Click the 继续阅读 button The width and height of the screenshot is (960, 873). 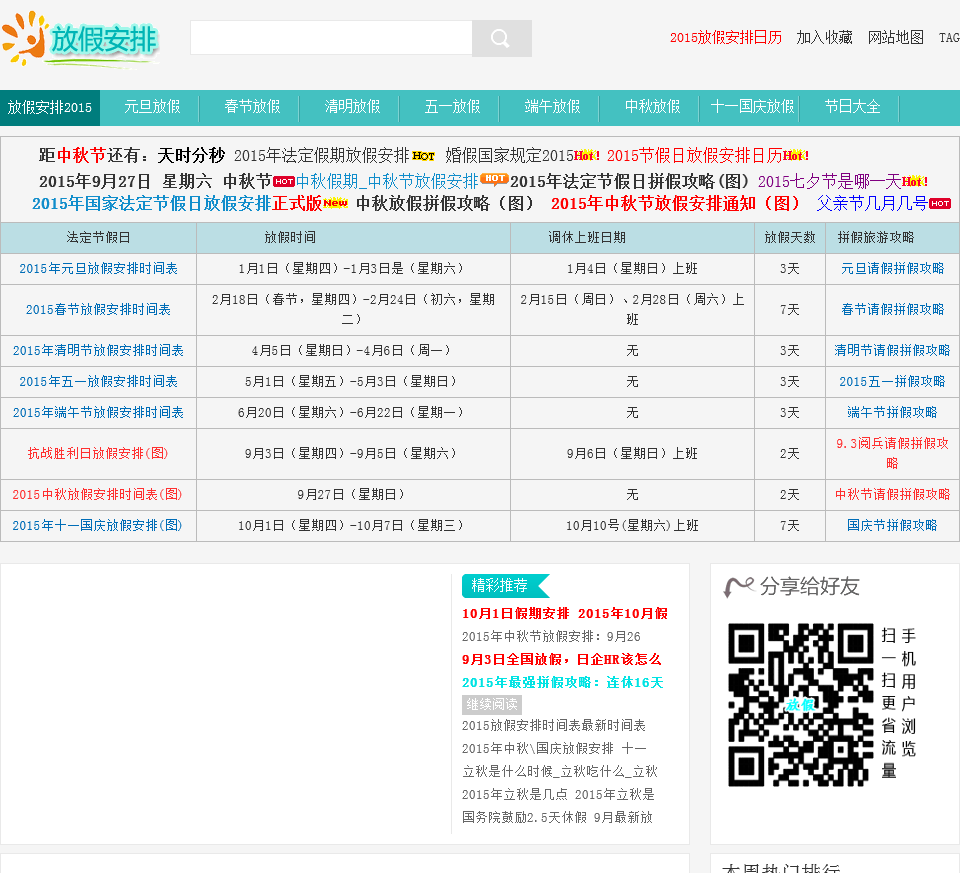pyautogui.click(x=491, y=704)
